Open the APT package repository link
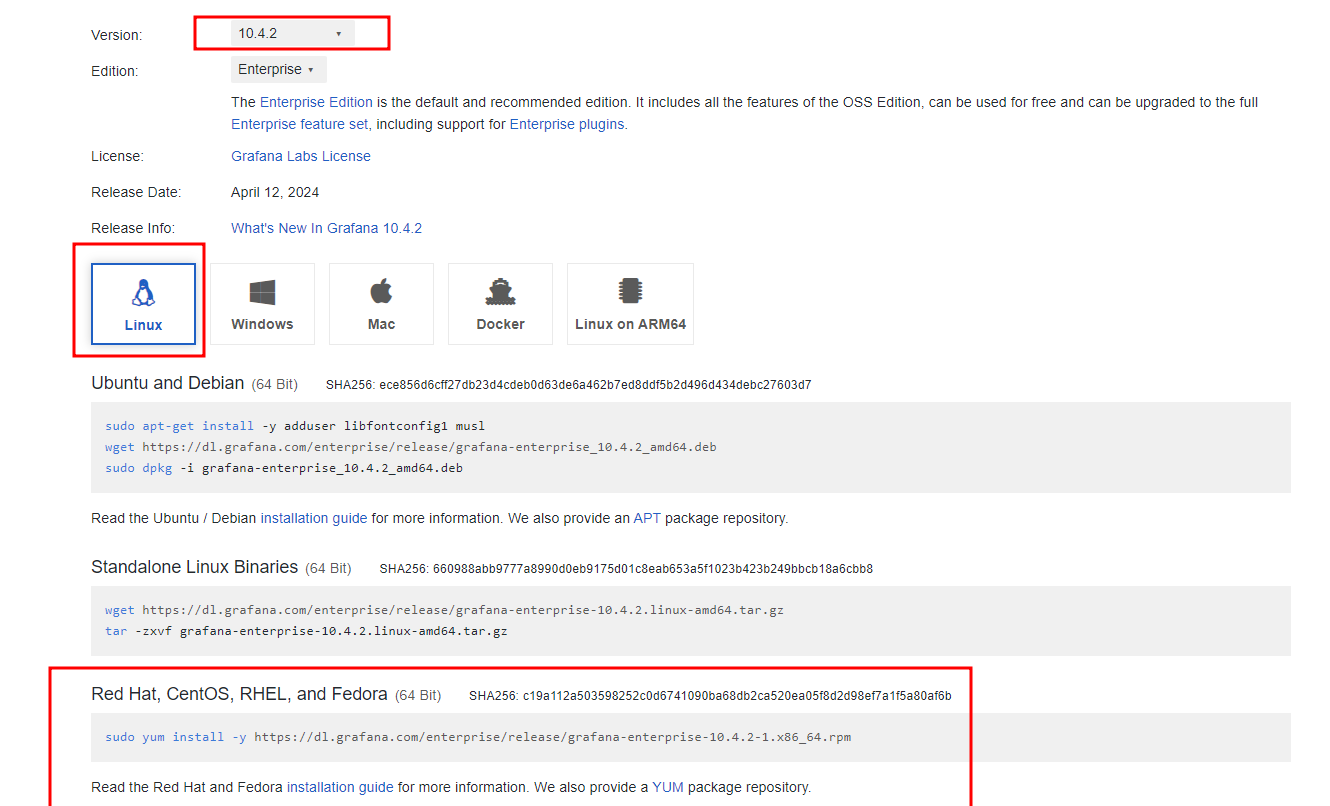1330x806 pixels. 647,518
